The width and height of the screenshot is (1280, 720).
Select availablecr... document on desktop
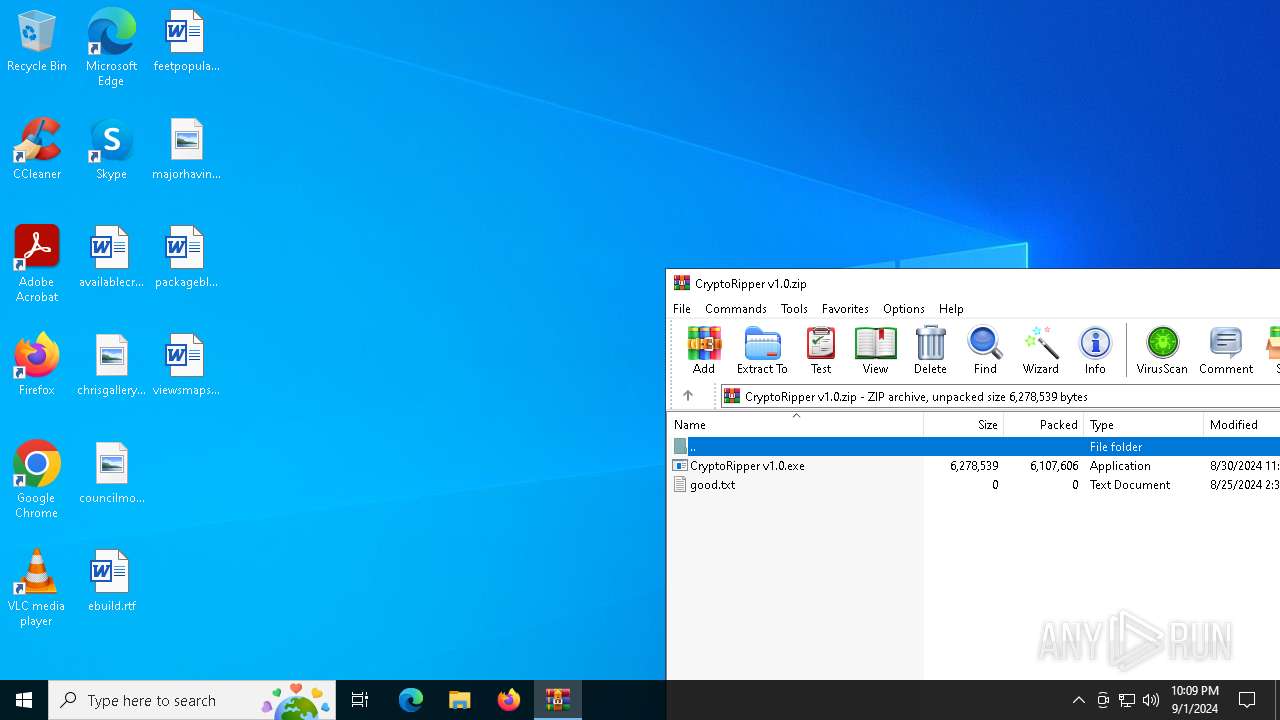(x=111, y=257)
